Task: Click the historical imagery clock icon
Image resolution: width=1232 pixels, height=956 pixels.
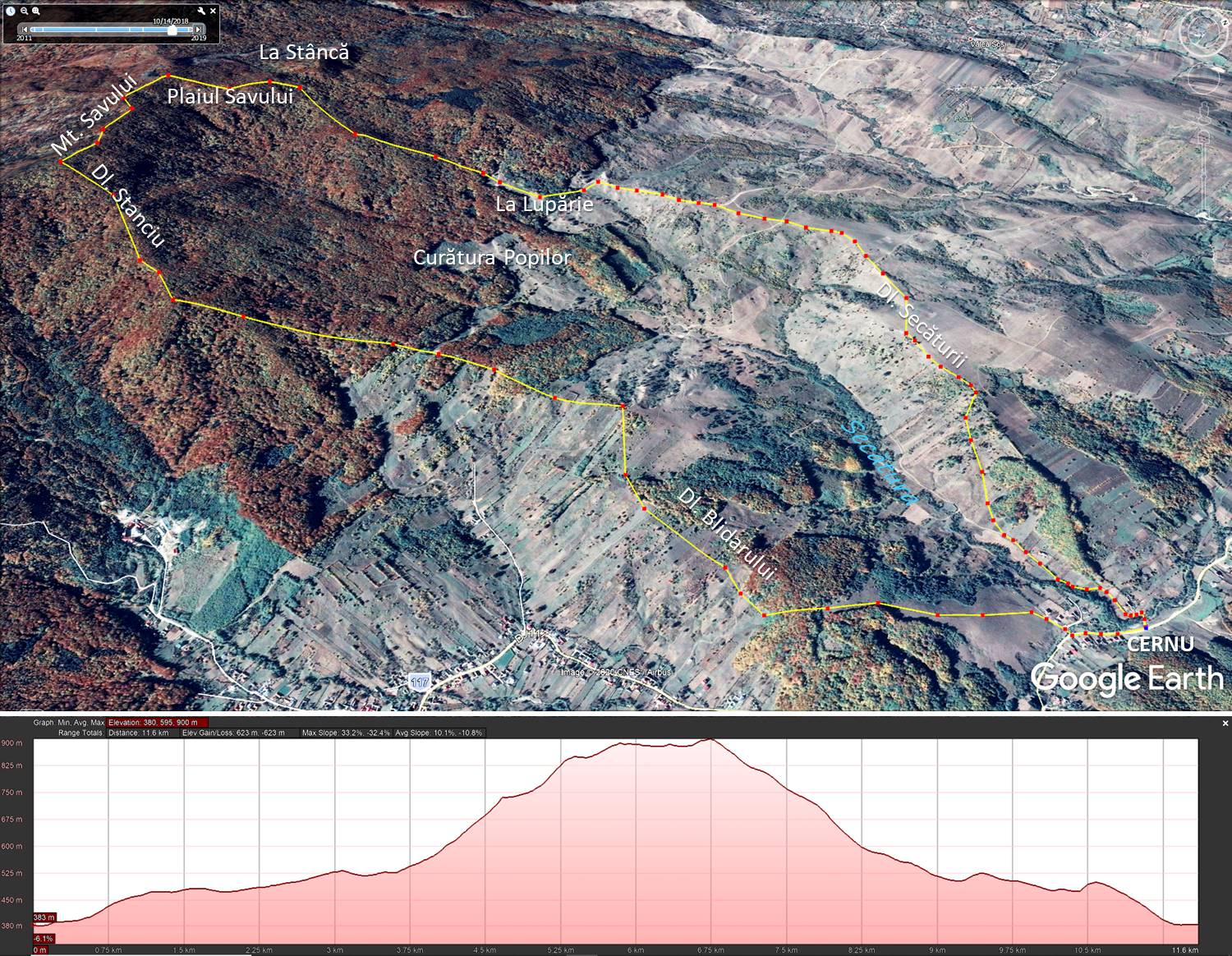Action: point(11,11)
